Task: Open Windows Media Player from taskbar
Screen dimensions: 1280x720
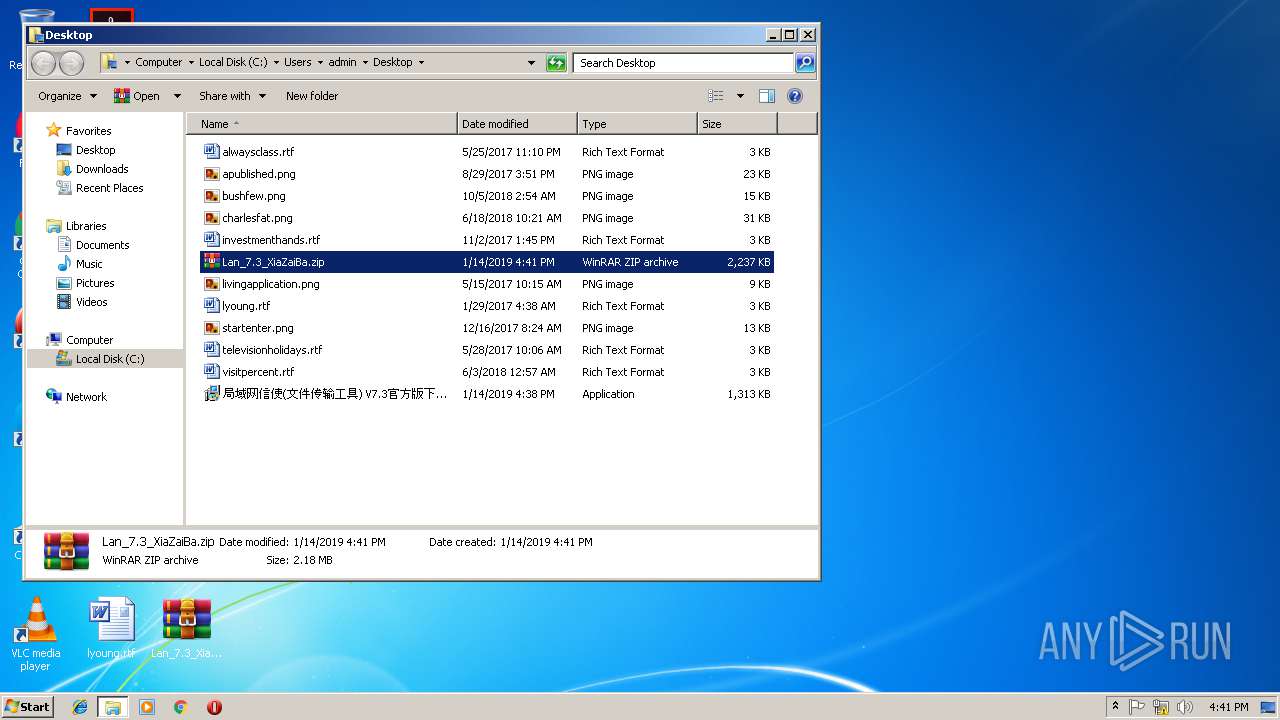Action: coord(147,707)
